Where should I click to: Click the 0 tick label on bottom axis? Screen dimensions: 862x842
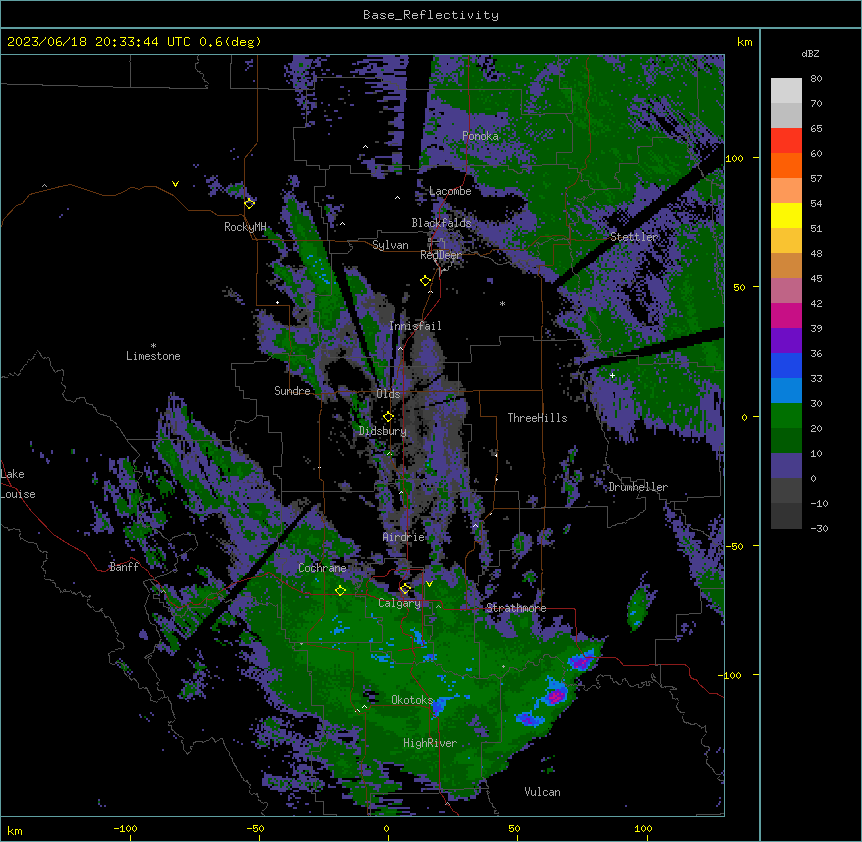click(x=386, y=828)
